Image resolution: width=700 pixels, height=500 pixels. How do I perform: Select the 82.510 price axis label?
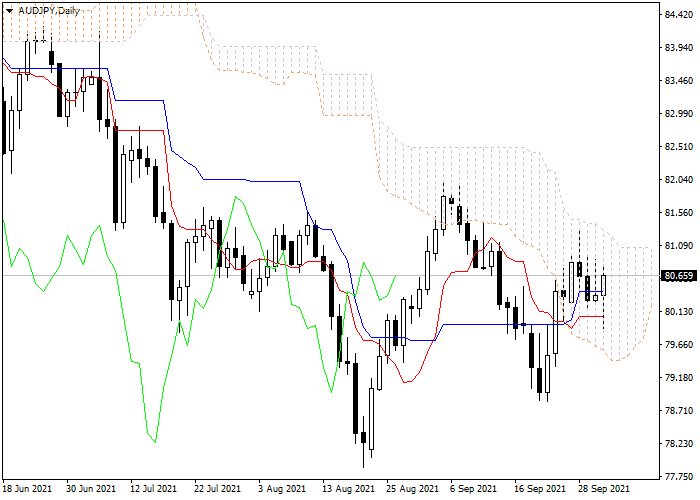point(679,147)
